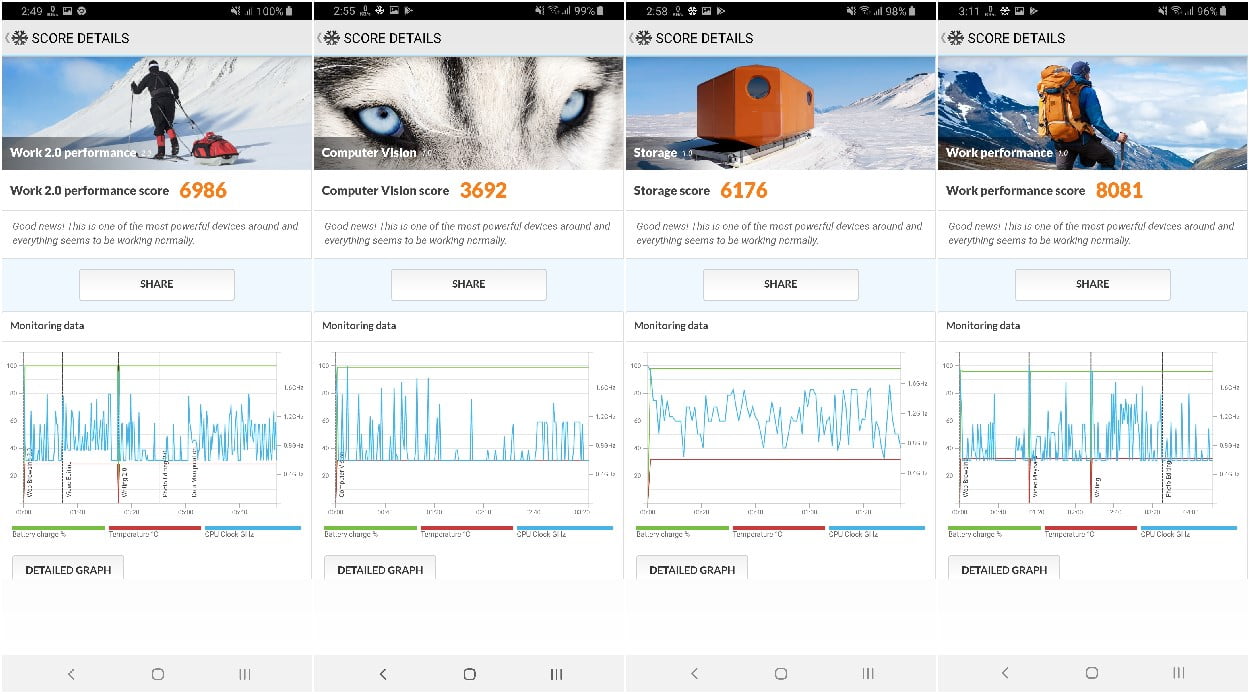Share the Computer Vision score 3692
This screenshot has height=694, width=1250.
pos(468,284)
